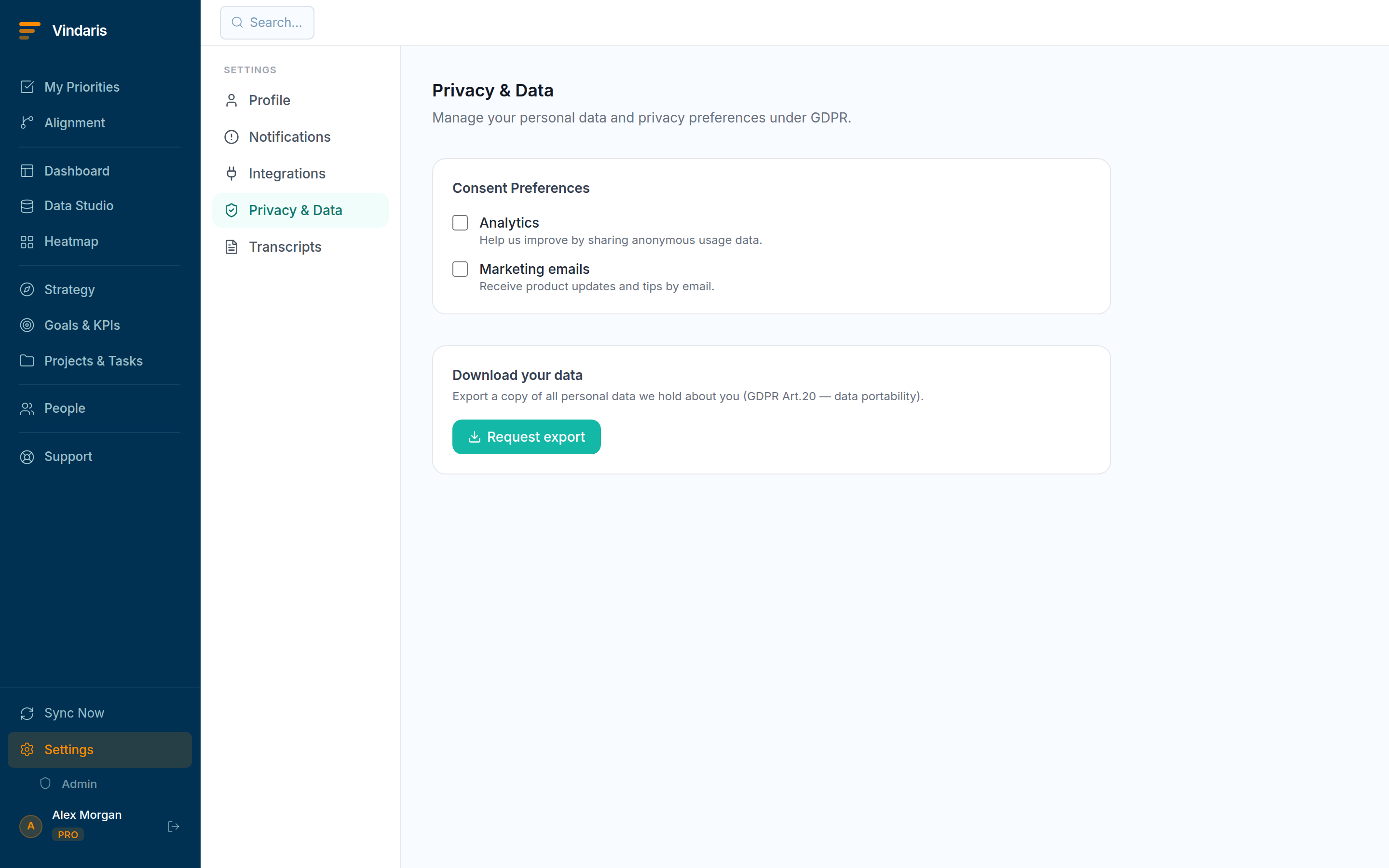Click the Request export button
Image resolution: width=1389 pixels, height=868 pixels.
(x=526, y=437)
